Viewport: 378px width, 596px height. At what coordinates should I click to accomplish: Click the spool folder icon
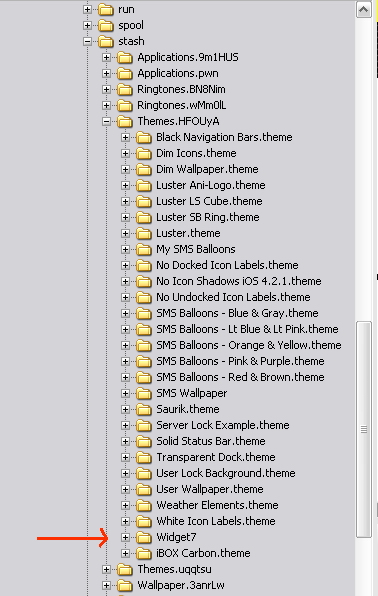[x=106, y=25]
